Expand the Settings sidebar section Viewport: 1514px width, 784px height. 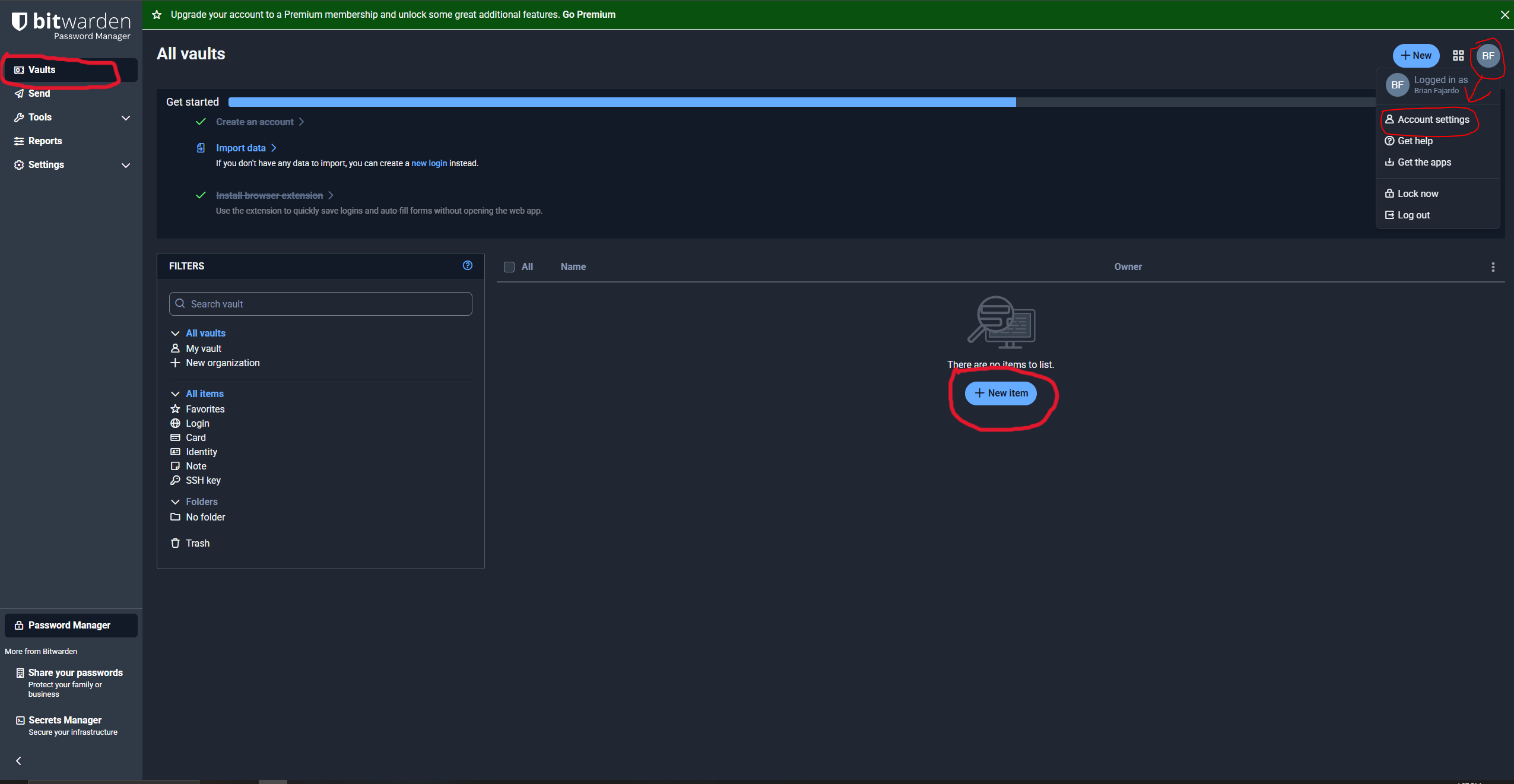pyautogui.click(x=125, y=165)
